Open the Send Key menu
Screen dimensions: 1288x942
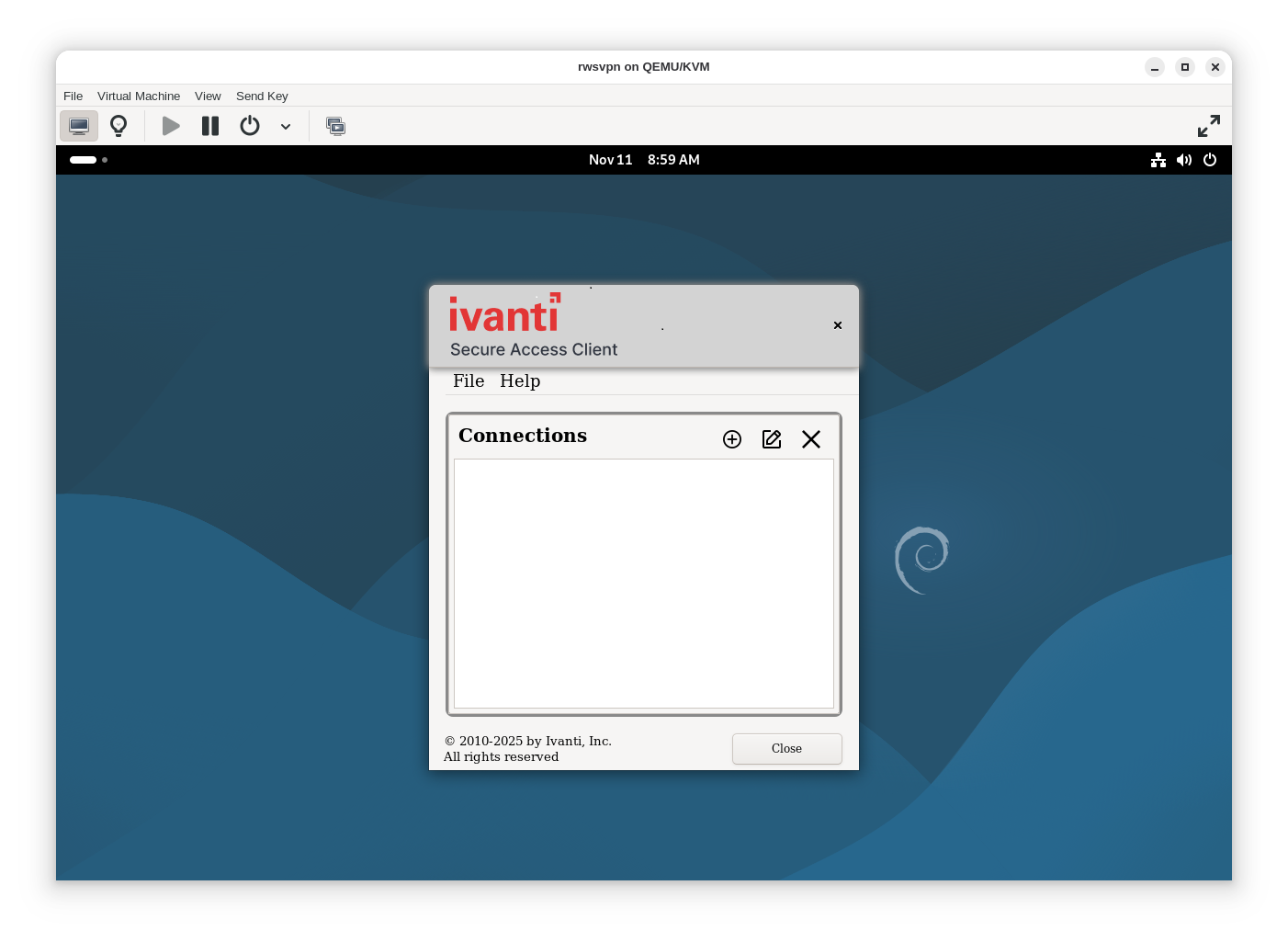click(262, 96)
